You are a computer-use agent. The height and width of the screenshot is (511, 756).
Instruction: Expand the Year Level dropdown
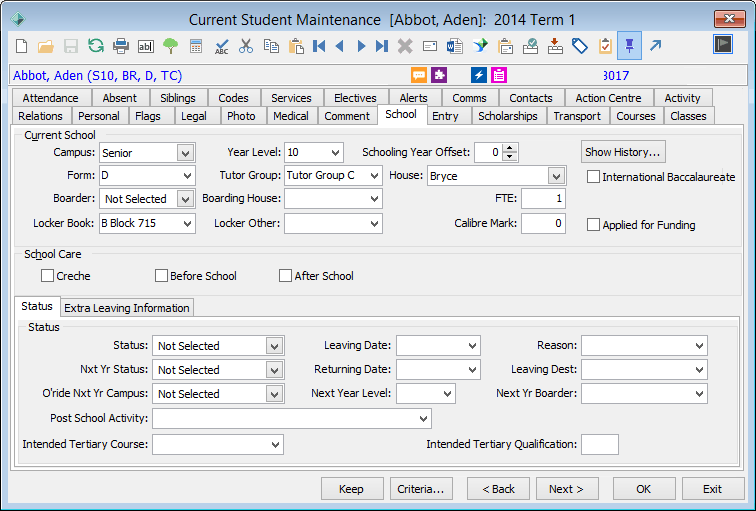coord(335,153)
